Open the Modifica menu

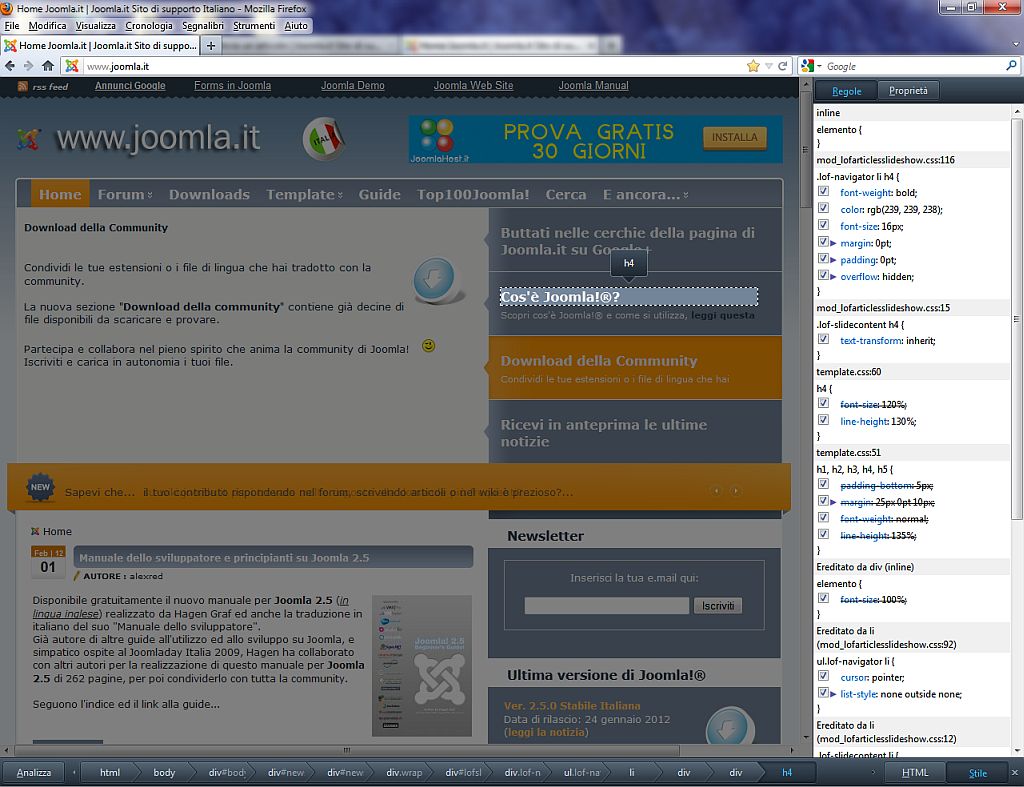(x=47, y=25)
